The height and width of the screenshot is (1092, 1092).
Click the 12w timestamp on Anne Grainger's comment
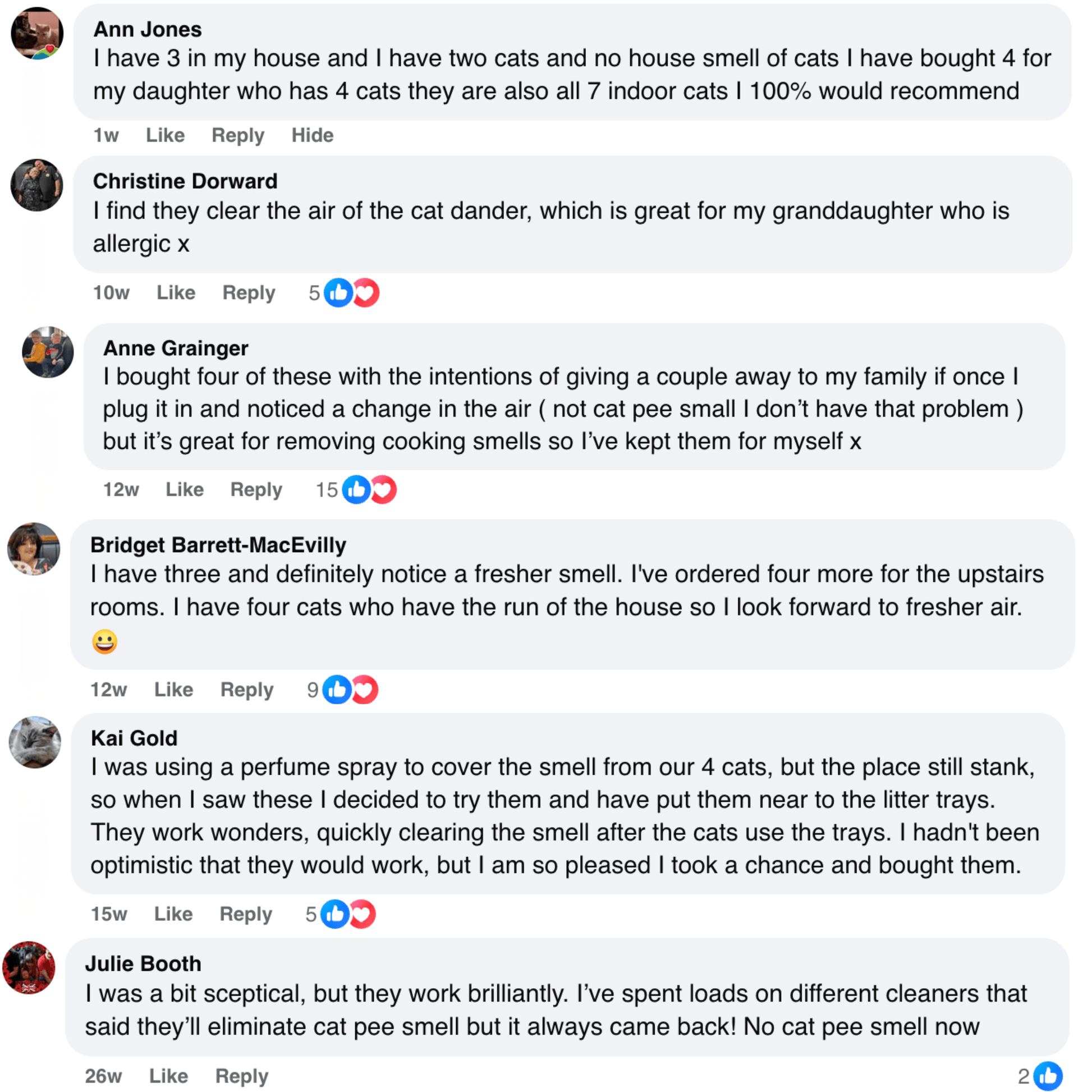pyautogui.click(x=121, y=489)
